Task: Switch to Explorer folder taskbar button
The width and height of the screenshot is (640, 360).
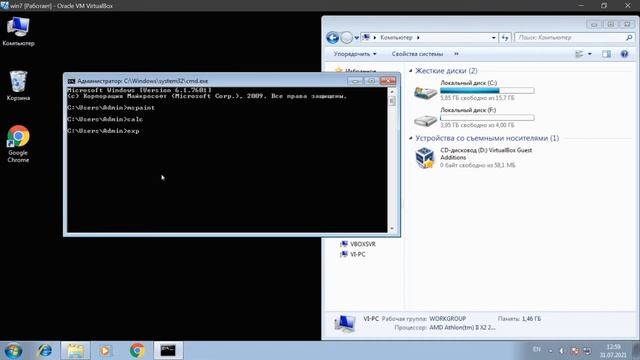Action: (x=76, y=351)
